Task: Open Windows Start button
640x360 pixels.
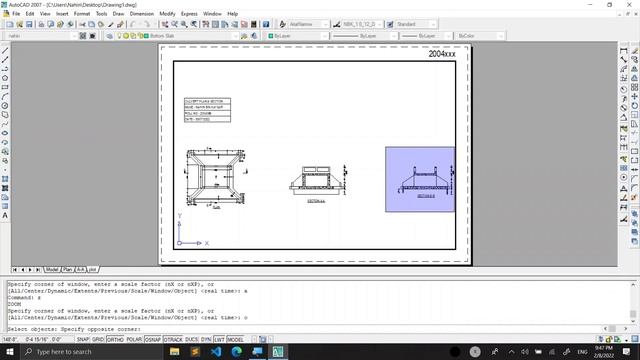Action: point(10,352)
